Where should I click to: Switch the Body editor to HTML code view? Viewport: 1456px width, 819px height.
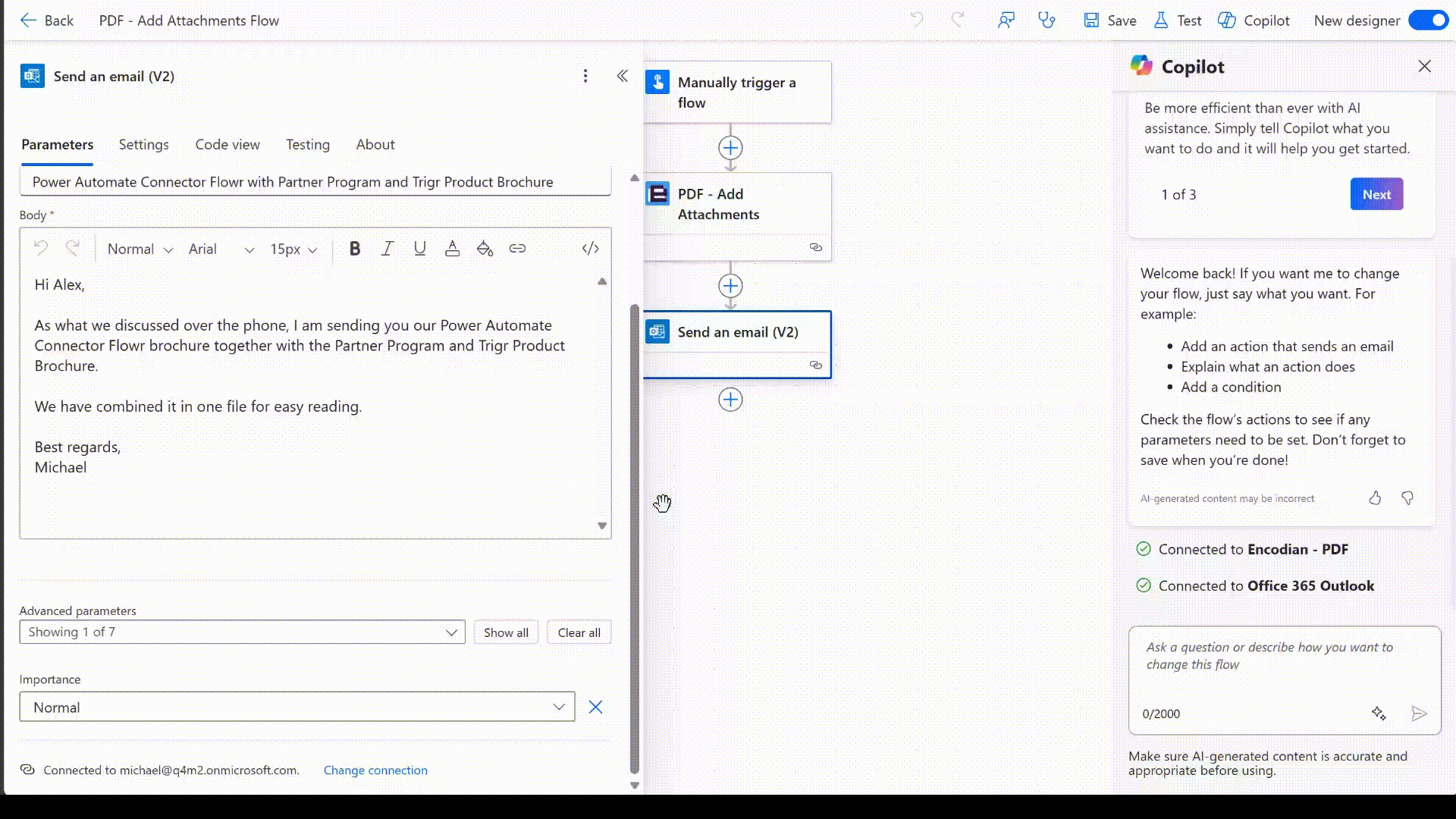click(x=590, y=248)
